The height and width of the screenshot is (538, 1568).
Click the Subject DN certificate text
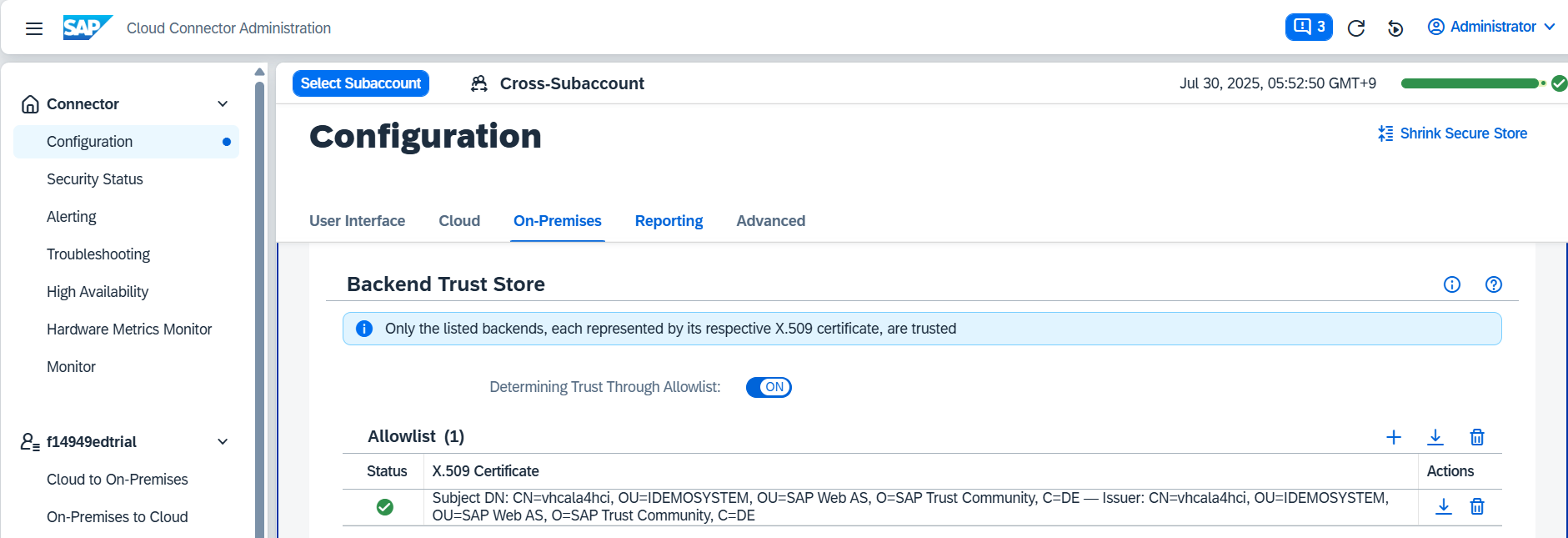(x=910, y=506)
